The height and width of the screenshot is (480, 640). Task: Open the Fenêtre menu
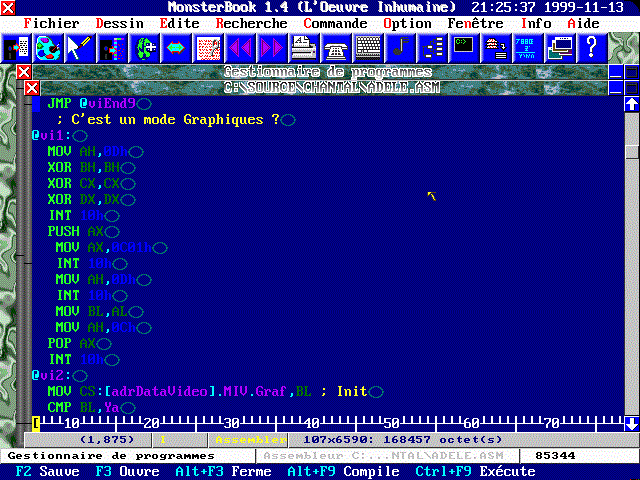476,23
